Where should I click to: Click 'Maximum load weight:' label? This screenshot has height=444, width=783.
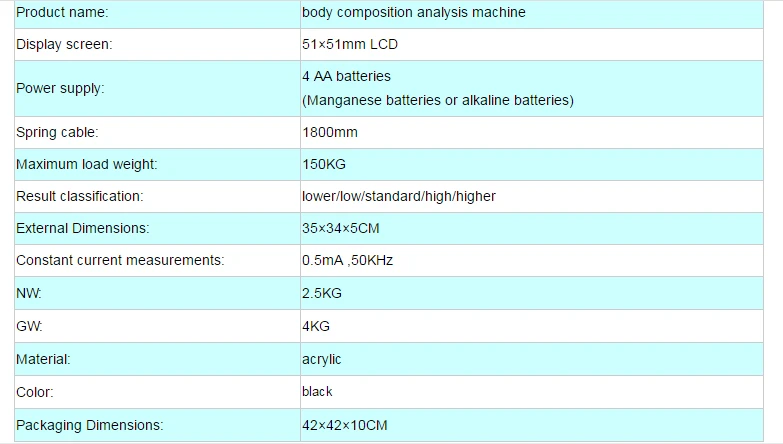(x=86, y=164)
